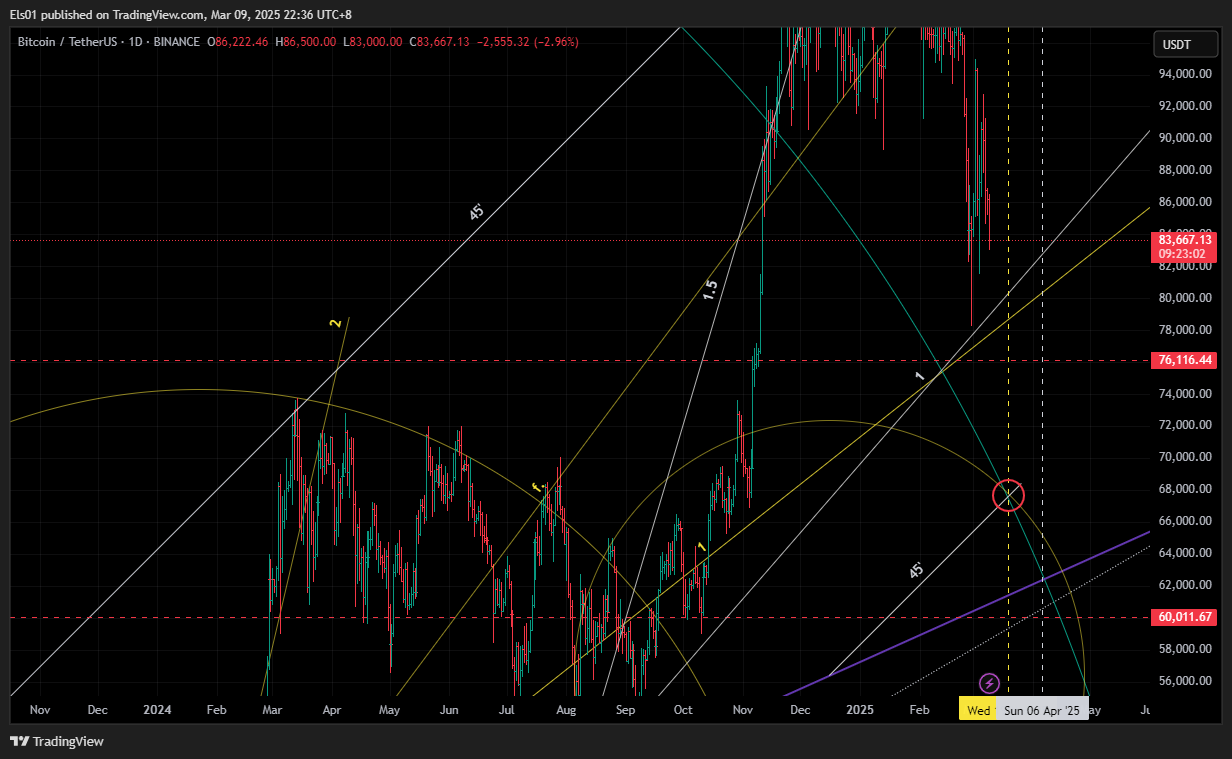Image resolution: width=1232 pixels, height=759 pixels.
Task: Click the 2024 label on time axis
Action: (157, 710)
